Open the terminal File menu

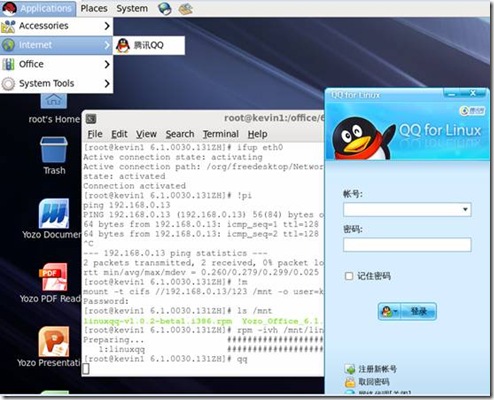pos(95,134)
